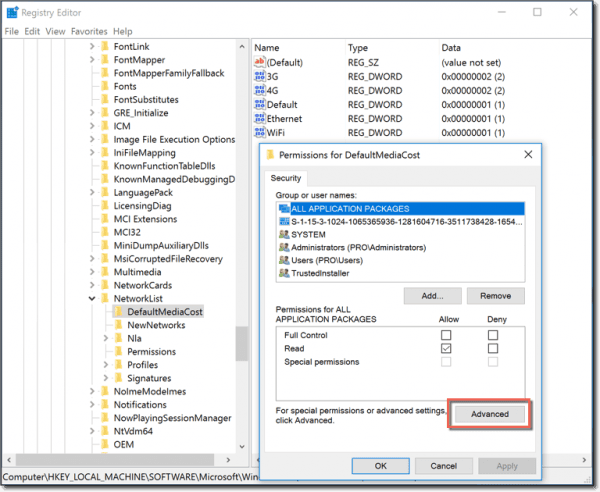
Task: Click the S-1-15-3-1024 SID entry icon
Action: [x=284, y=222]
